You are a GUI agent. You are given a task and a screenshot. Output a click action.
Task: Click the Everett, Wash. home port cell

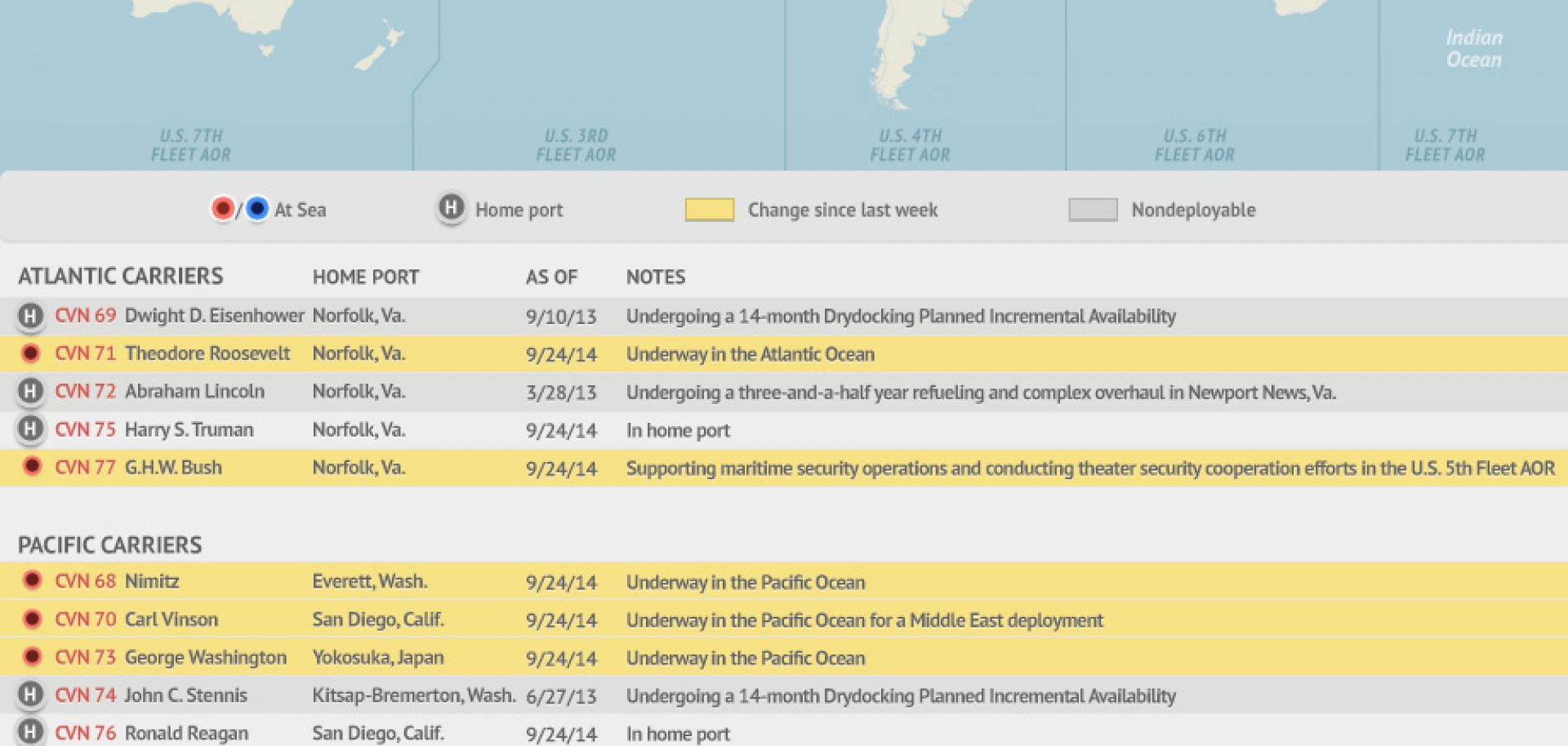(x=370, y=581)
